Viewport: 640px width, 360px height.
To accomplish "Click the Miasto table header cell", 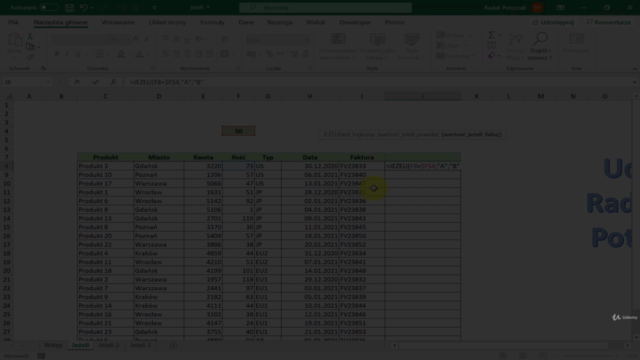I will 159,157.
